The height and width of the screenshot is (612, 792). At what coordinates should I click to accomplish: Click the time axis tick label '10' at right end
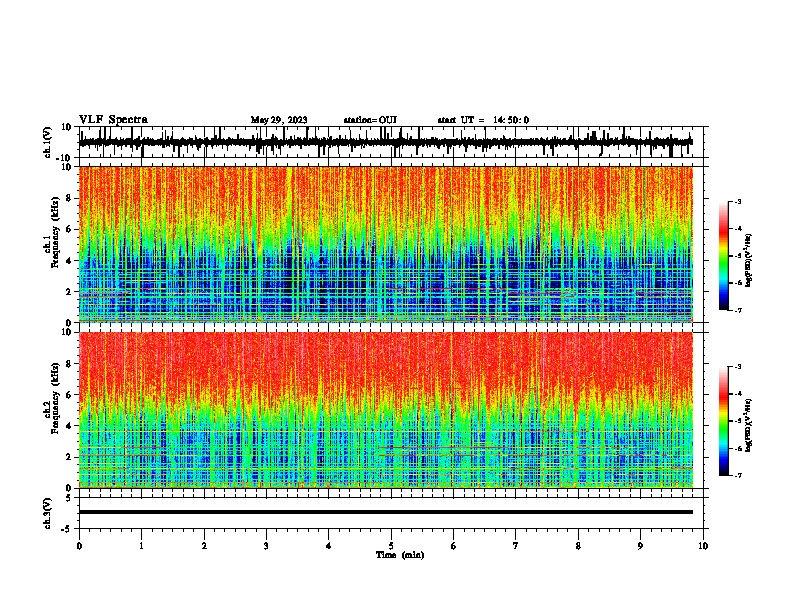click(x=703, y=546)
